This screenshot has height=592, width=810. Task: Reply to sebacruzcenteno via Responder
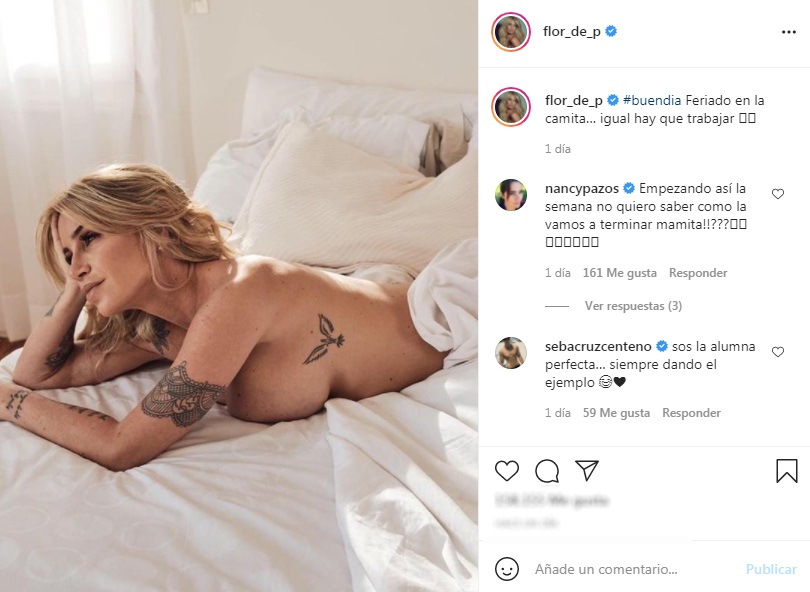point(691,413)
